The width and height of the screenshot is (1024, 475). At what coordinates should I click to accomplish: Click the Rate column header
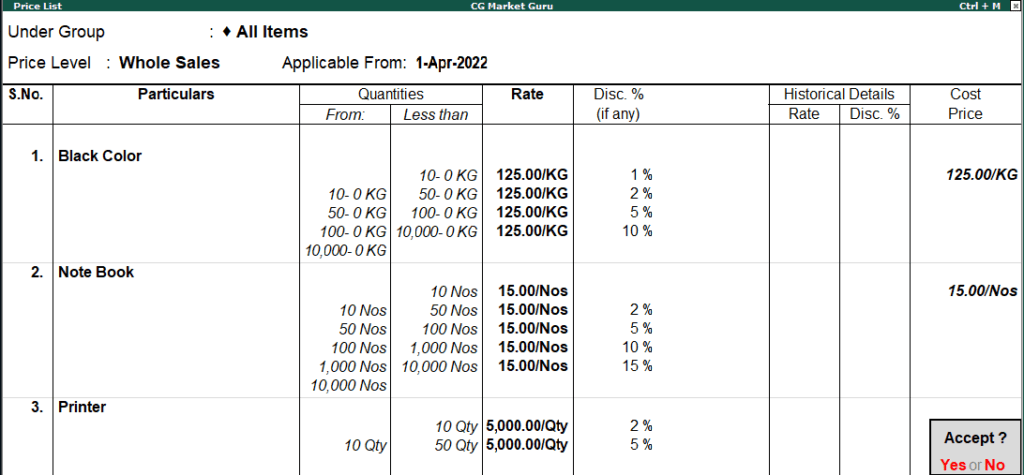click(x=527, y=94)
